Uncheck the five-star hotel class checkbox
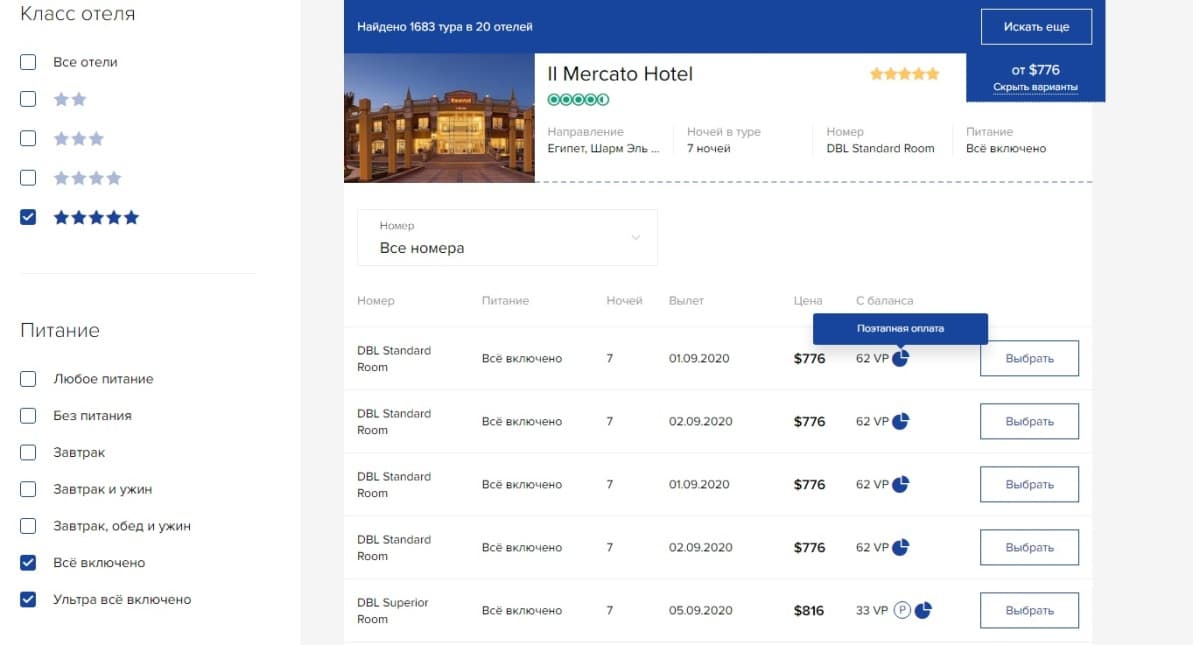Viewport: 1200px width, 645px height. pos(28,217)
